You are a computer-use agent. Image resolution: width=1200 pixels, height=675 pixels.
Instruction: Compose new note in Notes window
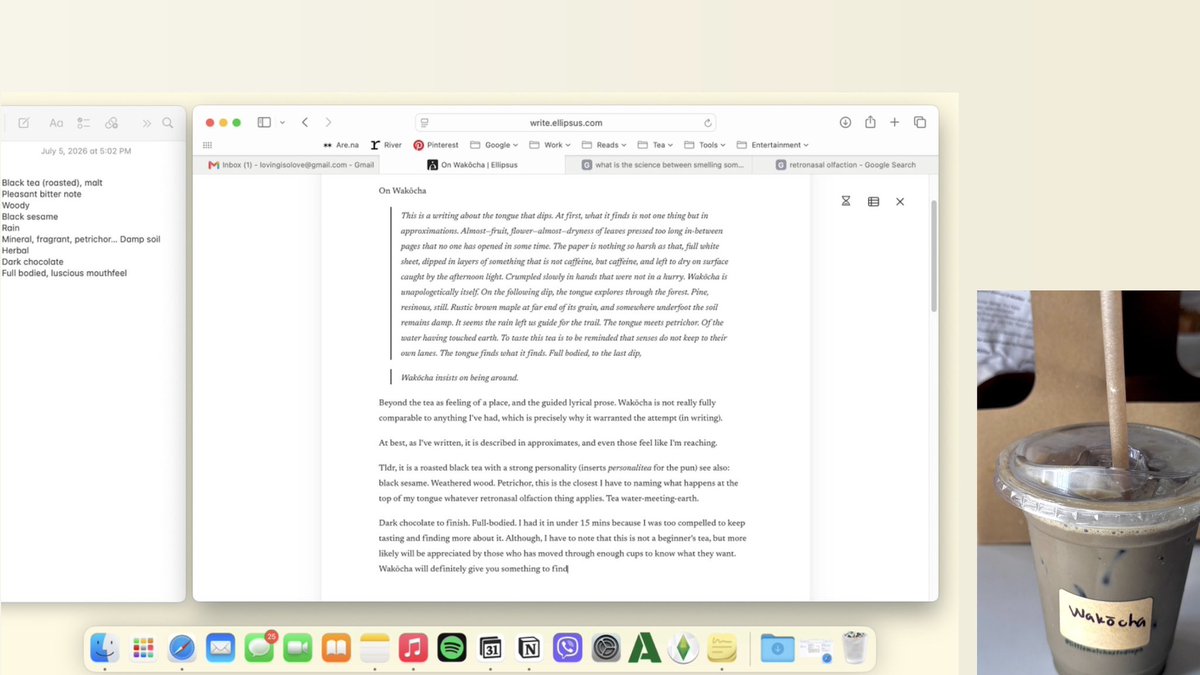click(24, 123)
